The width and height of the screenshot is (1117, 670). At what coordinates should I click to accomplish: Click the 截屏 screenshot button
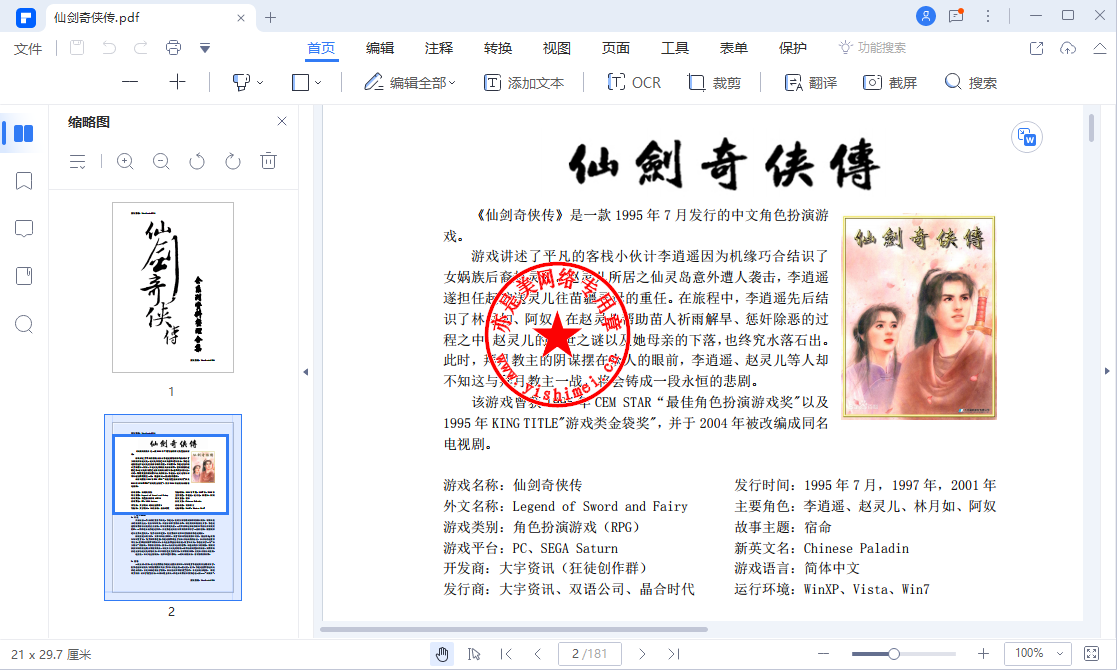[890, 83]
